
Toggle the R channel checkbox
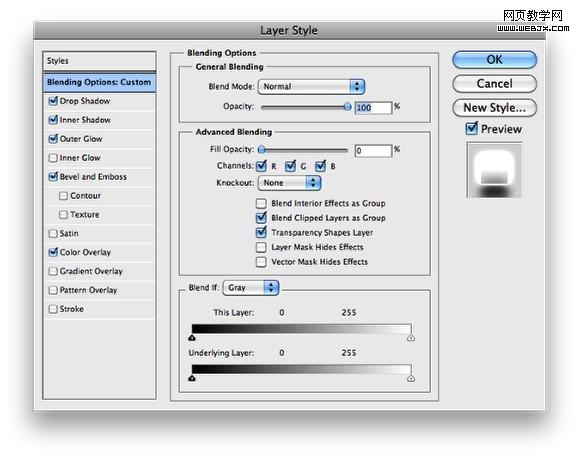[262, 166]
